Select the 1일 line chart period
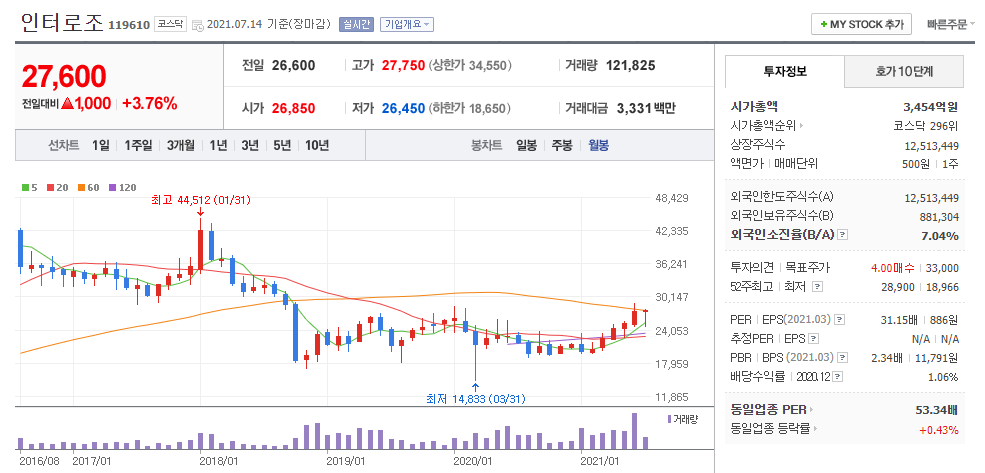Viewport: 985px width, 473px height. click(101, 146)
